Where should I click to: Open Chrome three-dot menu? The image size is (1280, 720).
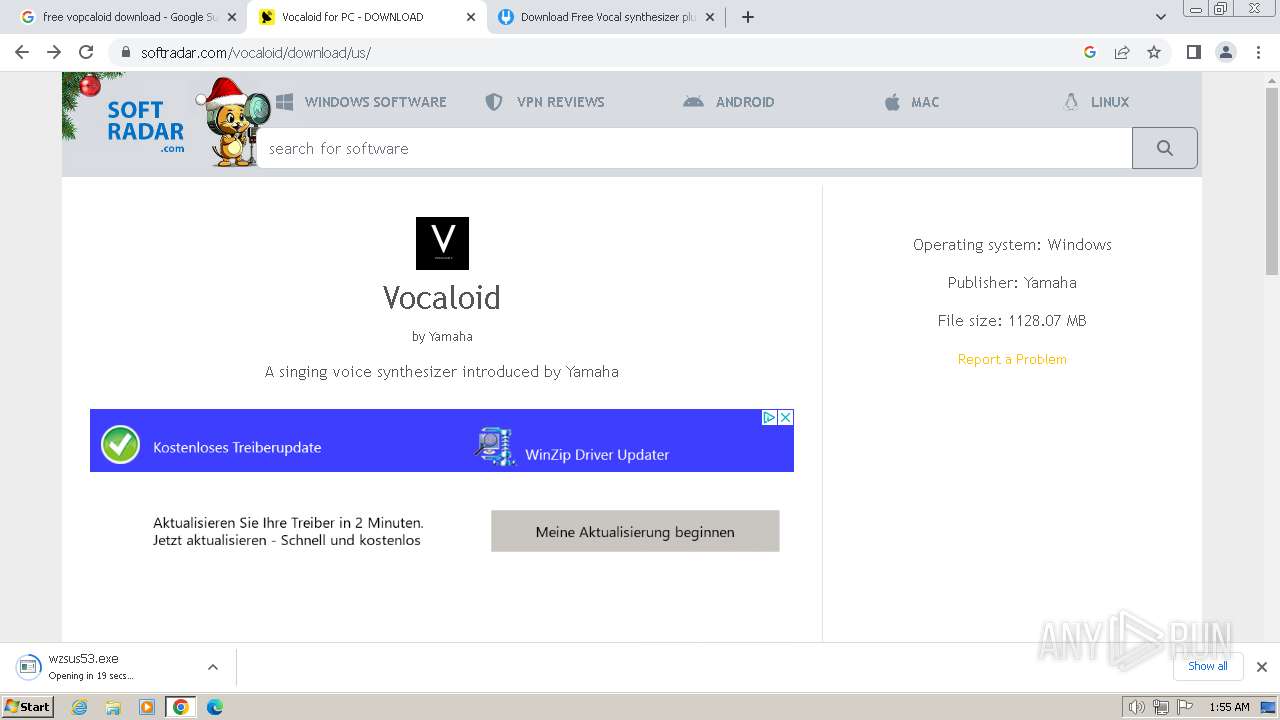point(1259,52)
